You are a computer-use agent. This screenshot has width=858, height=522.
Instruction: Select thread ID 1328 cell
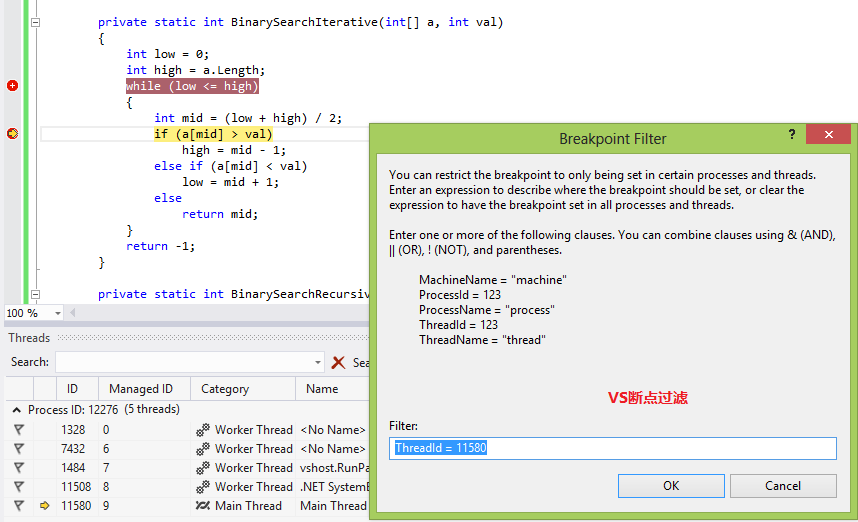(73, 430)
